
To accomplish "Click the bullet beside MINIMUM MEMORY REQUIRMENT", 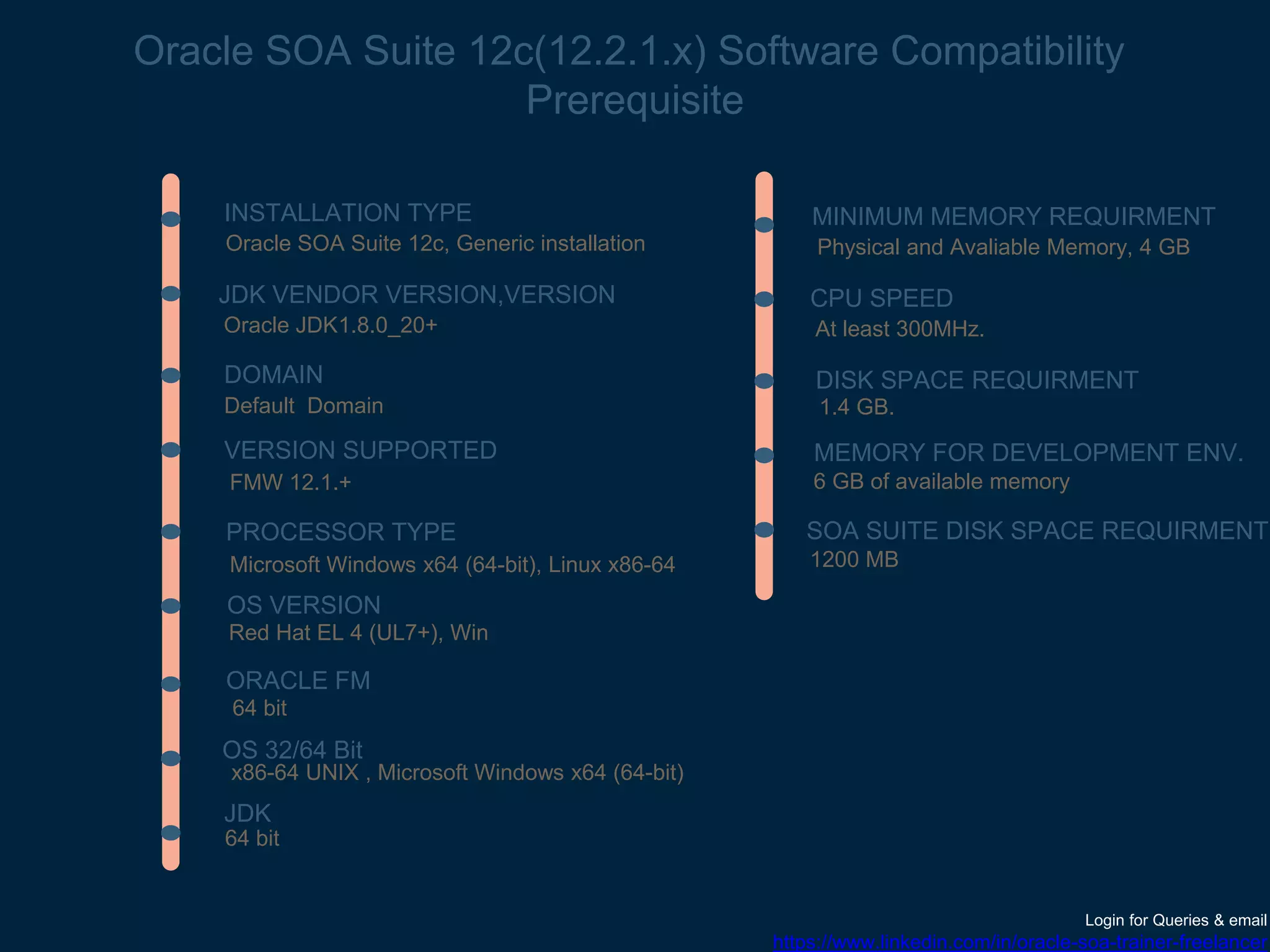I will point(764,224).
